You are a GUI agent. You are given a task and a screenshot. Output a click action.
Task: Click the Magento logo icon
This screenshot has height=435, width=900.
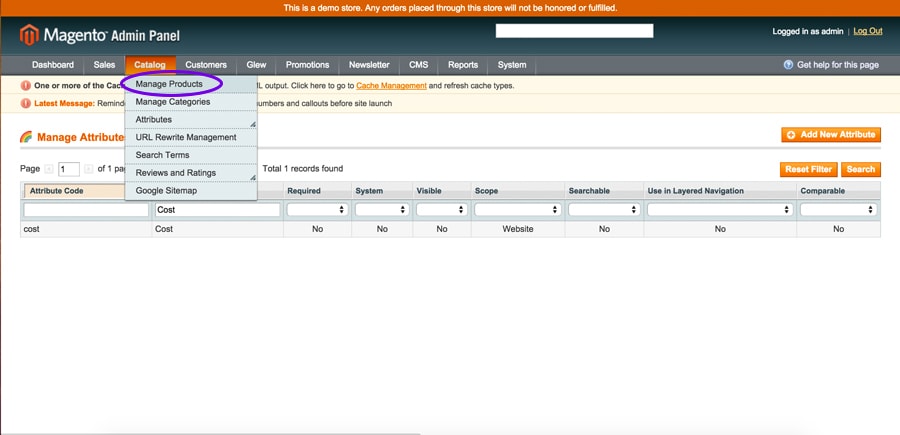pyautogui.click(x=29, y=35)
